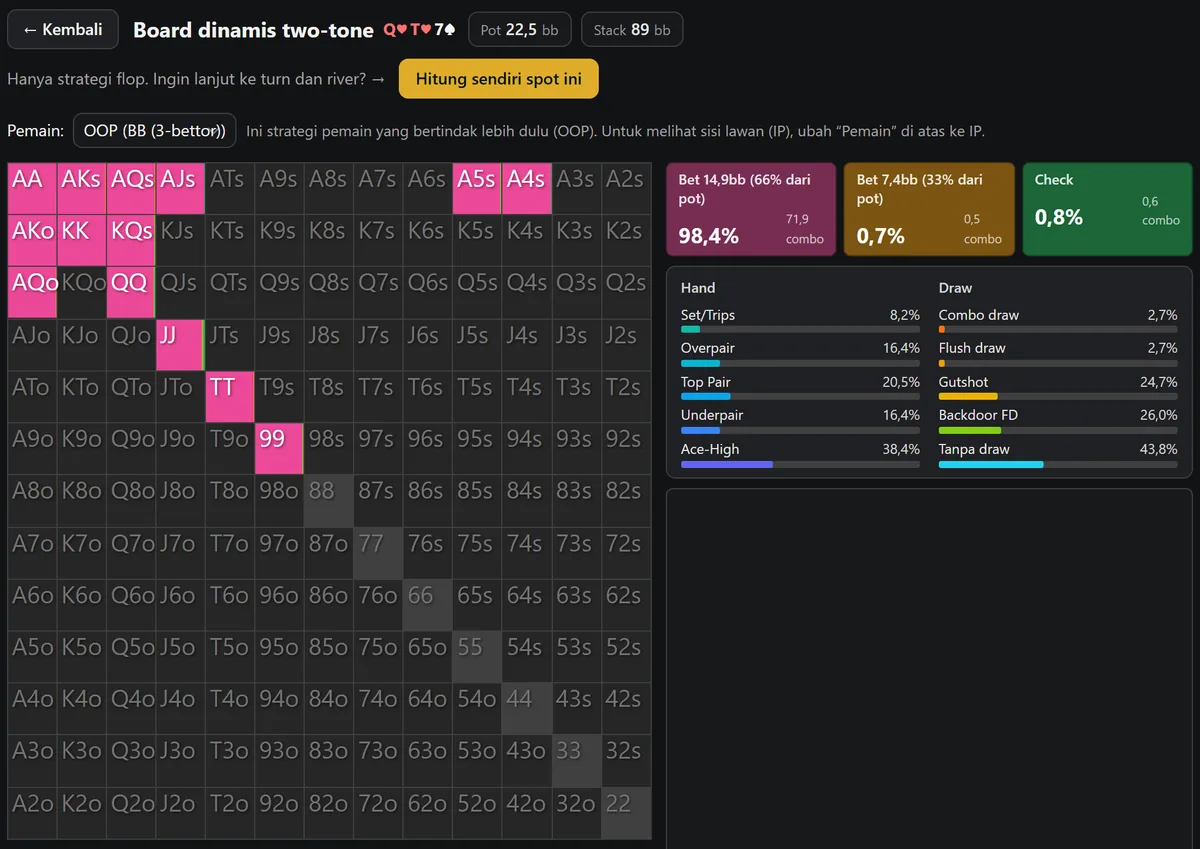This screenshot has width=1200, height=849.
Task: Select the Check 0,8% action card
Action: coord(1107,210)
